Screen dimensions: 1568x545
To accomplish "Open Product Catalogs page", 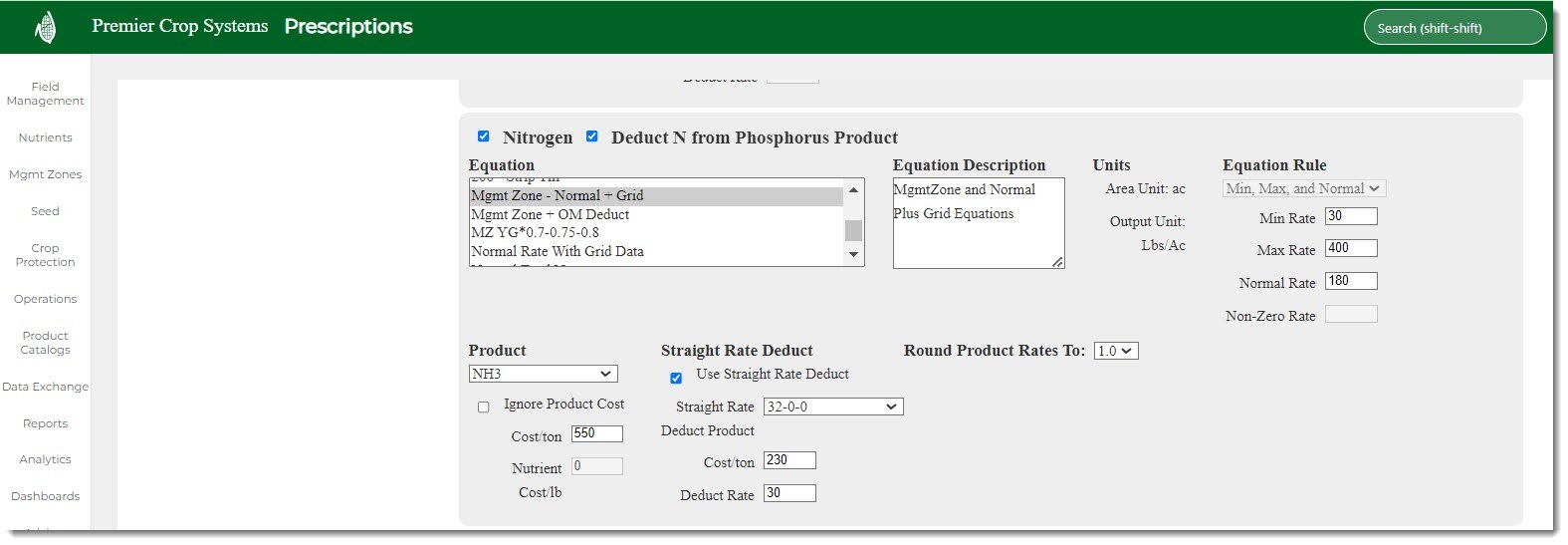I will [46, 343].
